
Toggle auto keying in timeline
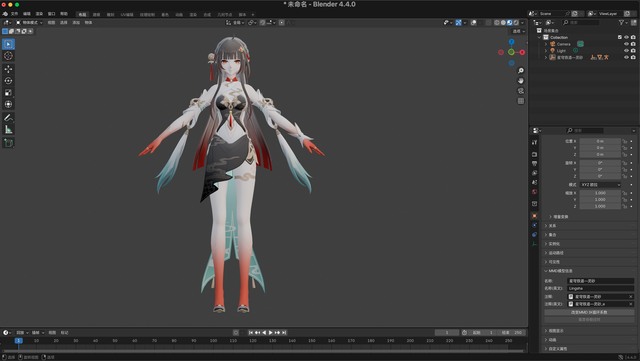click(x=236, y=332)
